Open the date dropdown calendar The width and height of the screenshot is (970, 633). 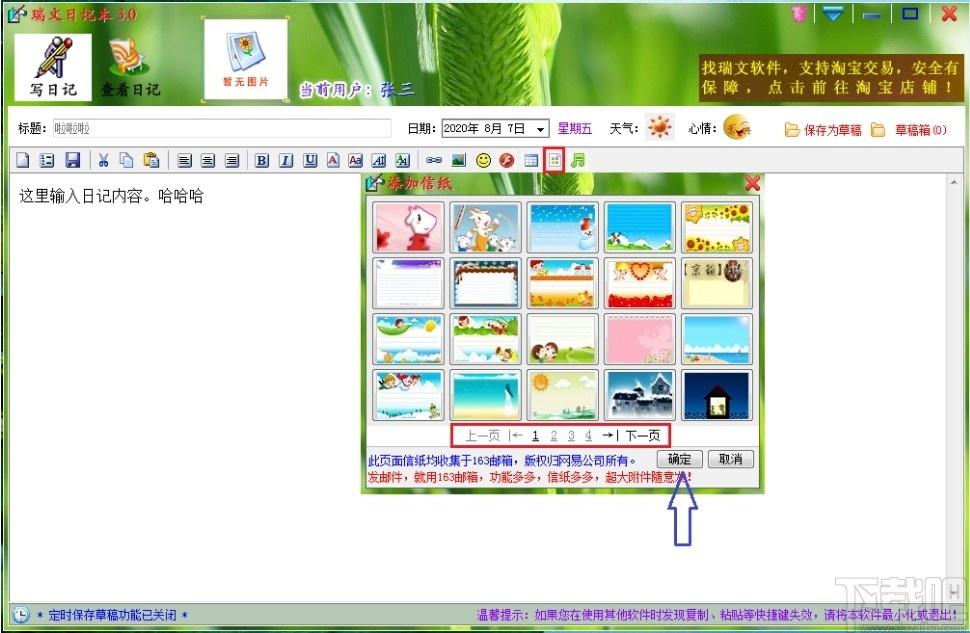pyautogui.click(x=541, y=129)
